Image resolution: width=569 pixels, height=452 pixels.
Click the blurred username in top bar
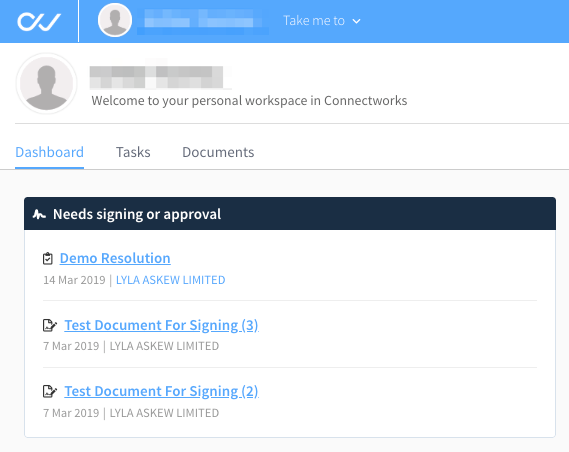pyautogui.click(x=203, y=21)
